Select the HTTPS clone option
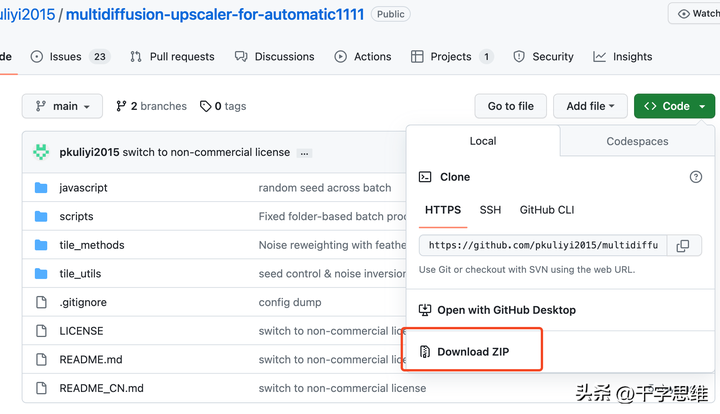Image resolution: width=720 pixels, height=414 pixels. (x=443, y=210)
